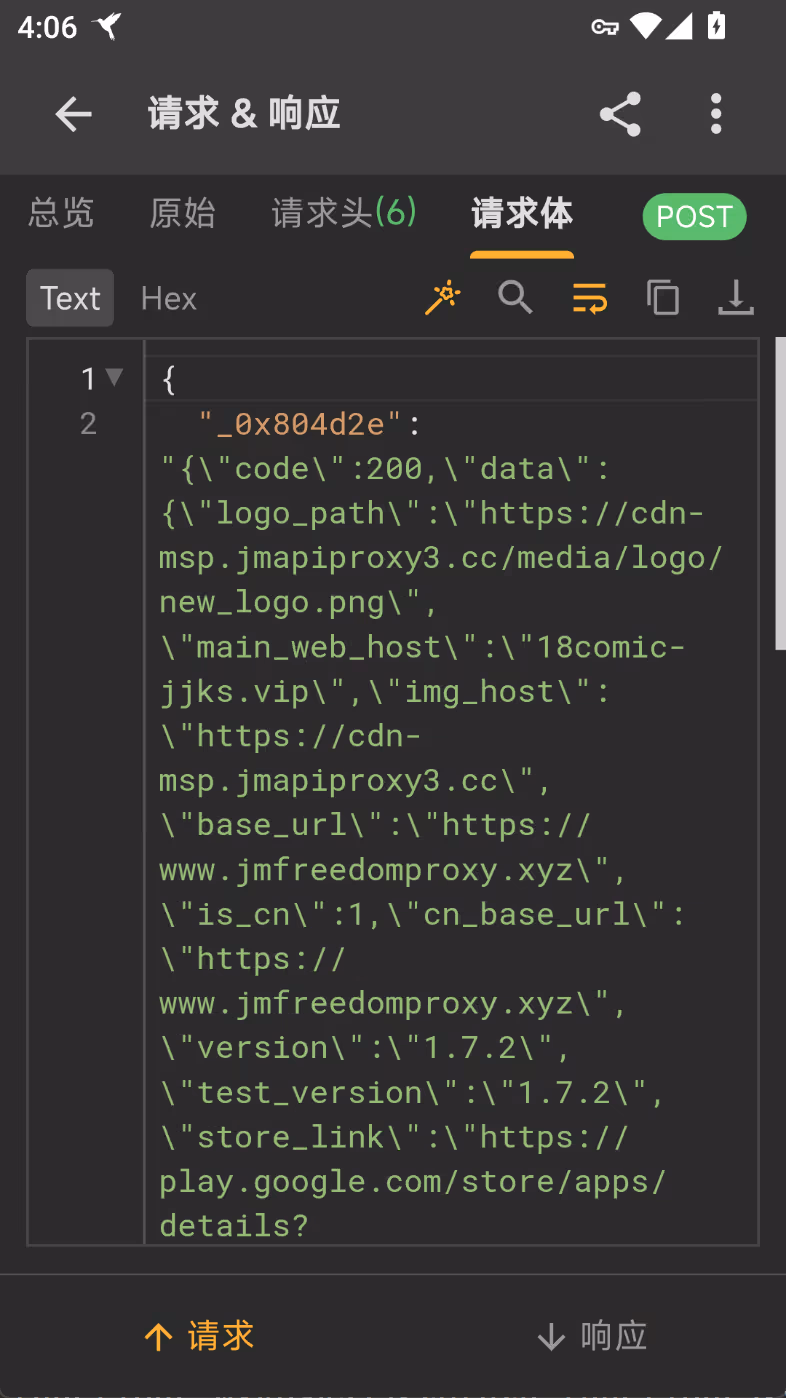Collapse the JSON fold arrow at line 1
Screen dimensions: 786x1398
point(114,377)
